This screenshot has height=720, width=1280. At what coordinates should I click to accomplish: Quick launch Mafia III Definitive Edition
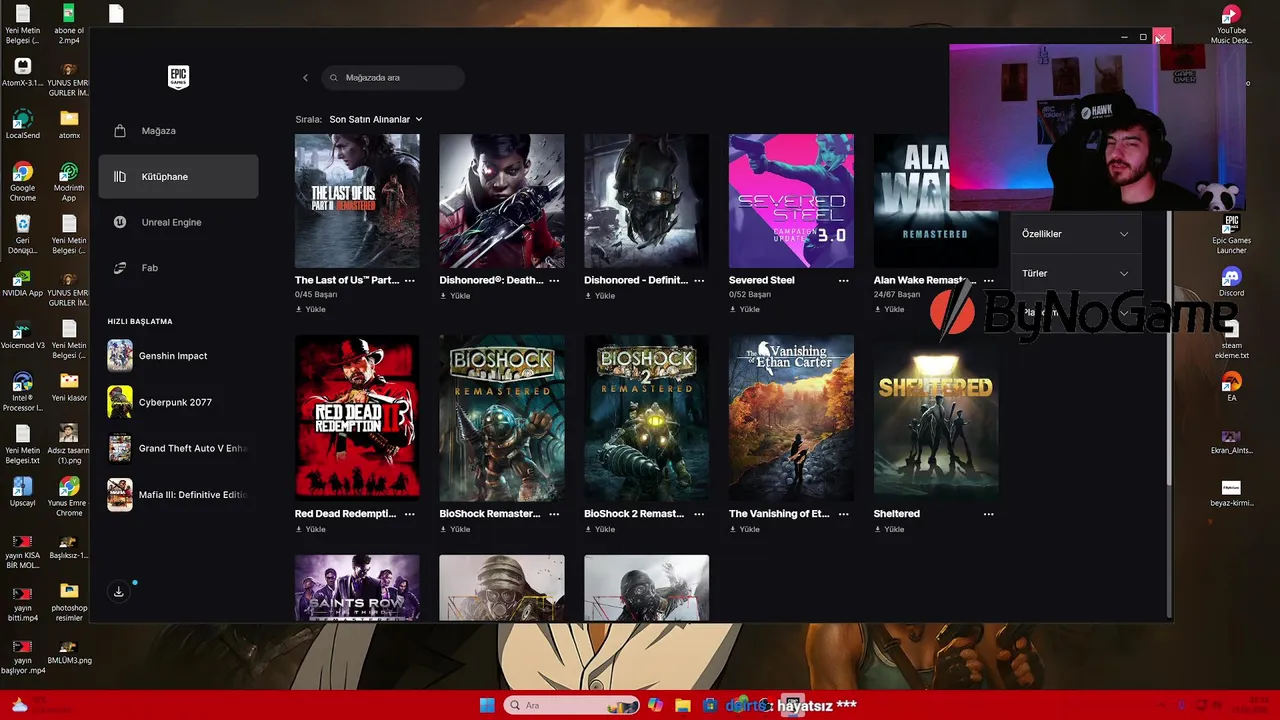point(178,495)
